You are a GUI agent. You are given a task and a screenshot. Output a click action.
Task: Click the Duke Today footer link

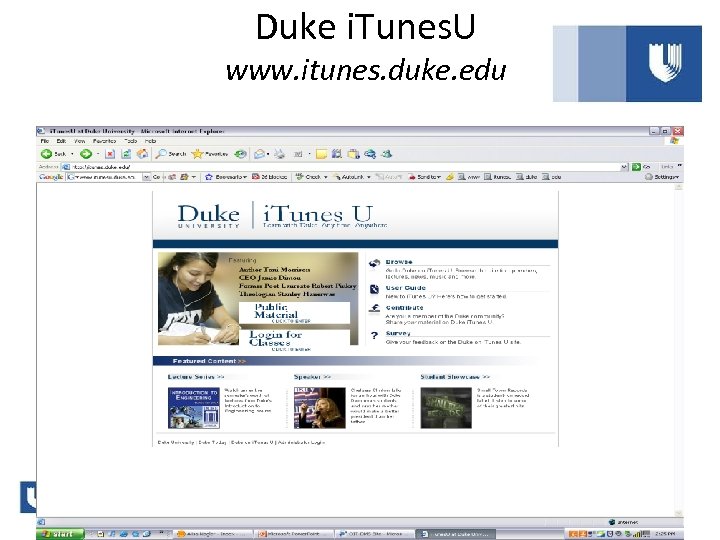pyautogui.click(x=212, y=443)
